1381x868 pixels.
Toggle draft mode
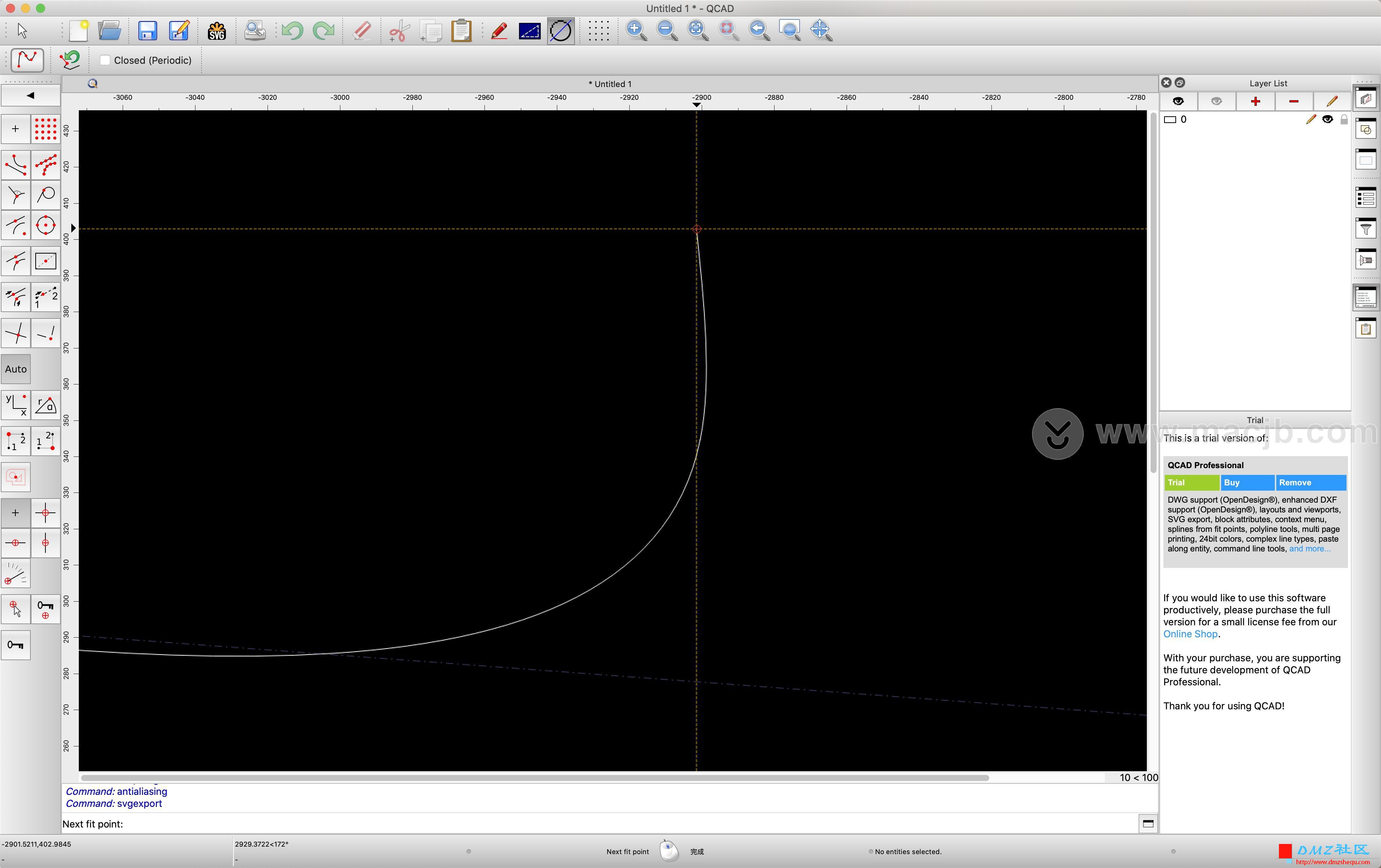(499, 30)
